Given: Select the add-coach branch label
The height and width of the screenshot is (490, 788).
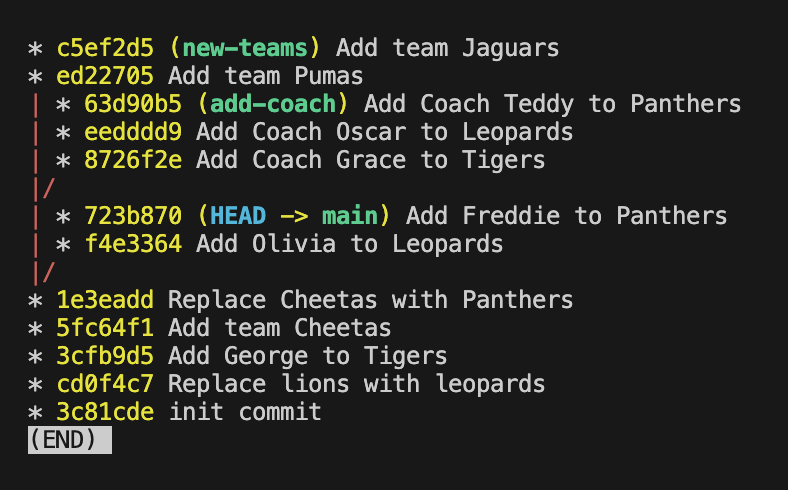Looking at the screenshot, I should click(273, 104).
